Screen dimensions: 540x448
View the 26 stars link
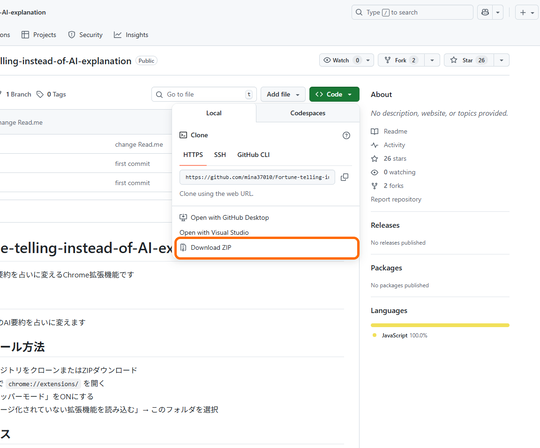click(389, 159)
